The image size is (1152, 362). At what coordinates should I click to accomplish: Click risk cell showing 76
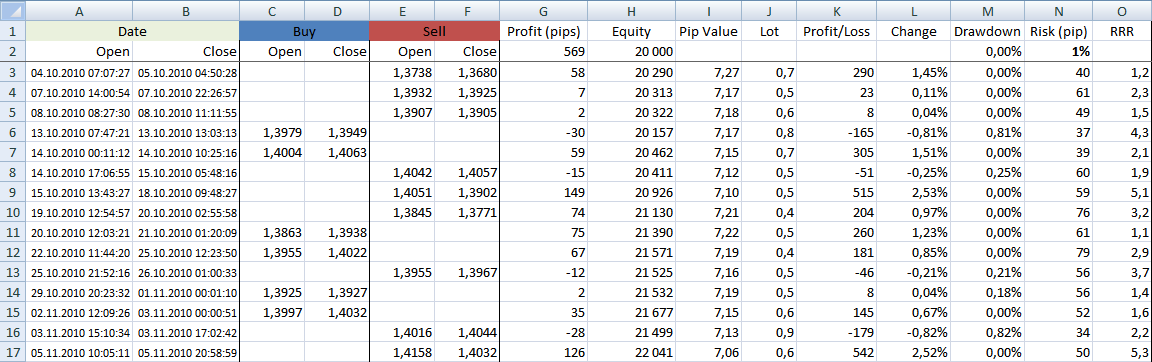click(1059, 213)
